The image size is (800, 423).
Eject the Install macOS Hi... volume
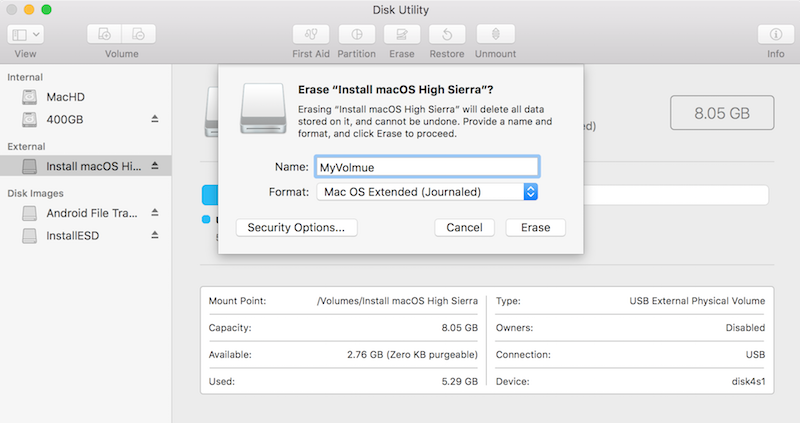tap(155, 166)
